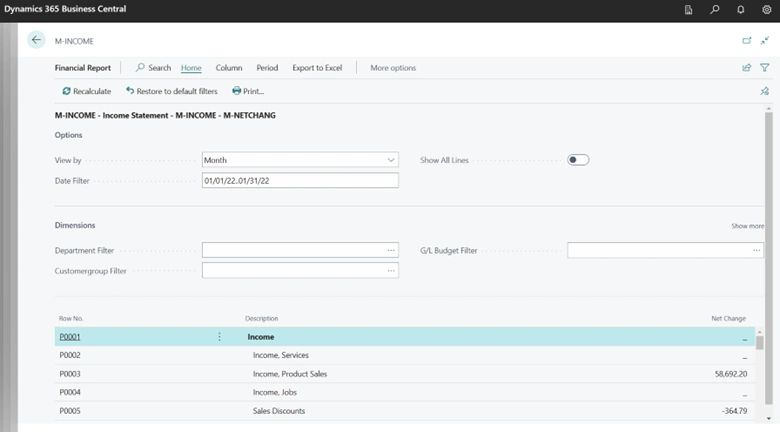Open G/L Budget Filter lookup ellipsis

757,250
